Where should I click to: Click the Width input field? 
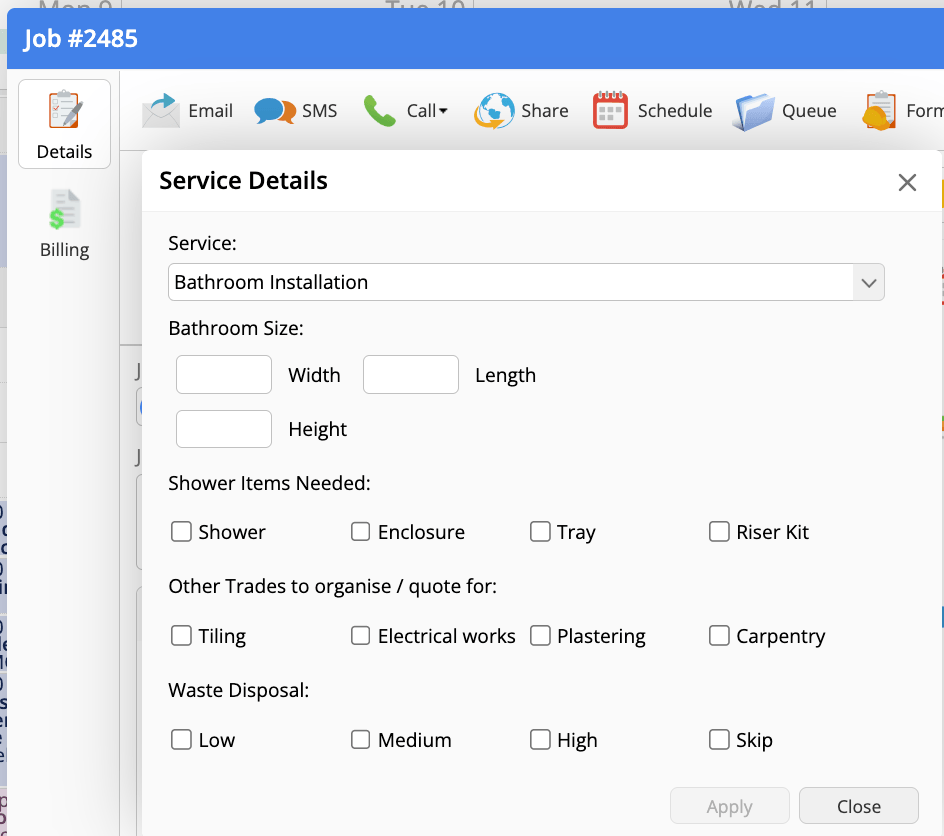pos(224,375)
